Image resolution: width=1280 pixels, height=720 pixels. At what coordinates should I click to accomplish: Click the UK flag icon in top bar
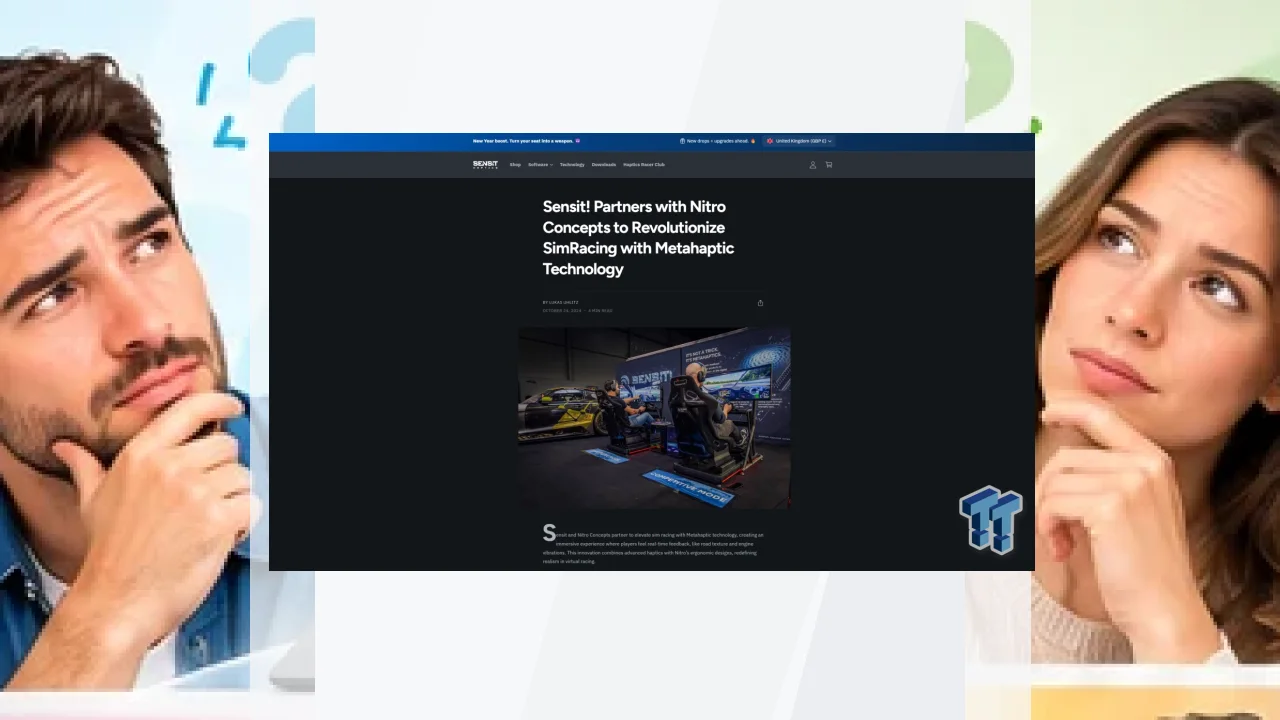pos(770,141)
